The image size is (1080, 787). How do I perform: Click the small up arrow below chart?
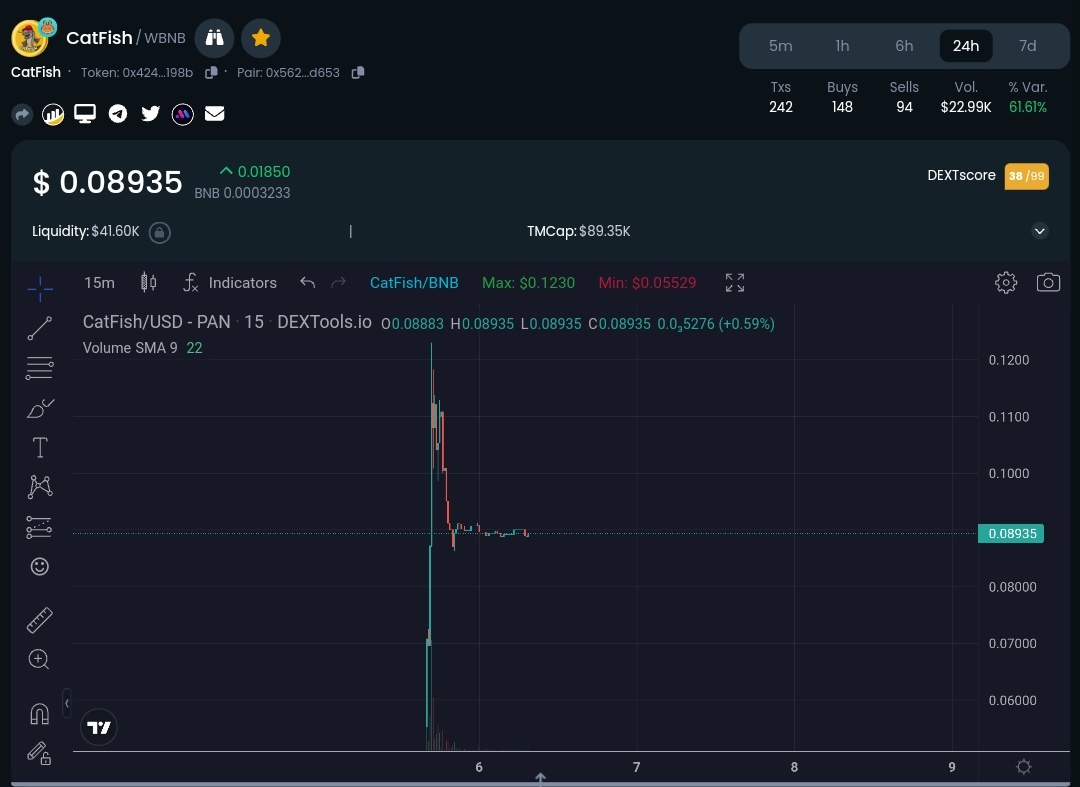click(x=541, y=777)
